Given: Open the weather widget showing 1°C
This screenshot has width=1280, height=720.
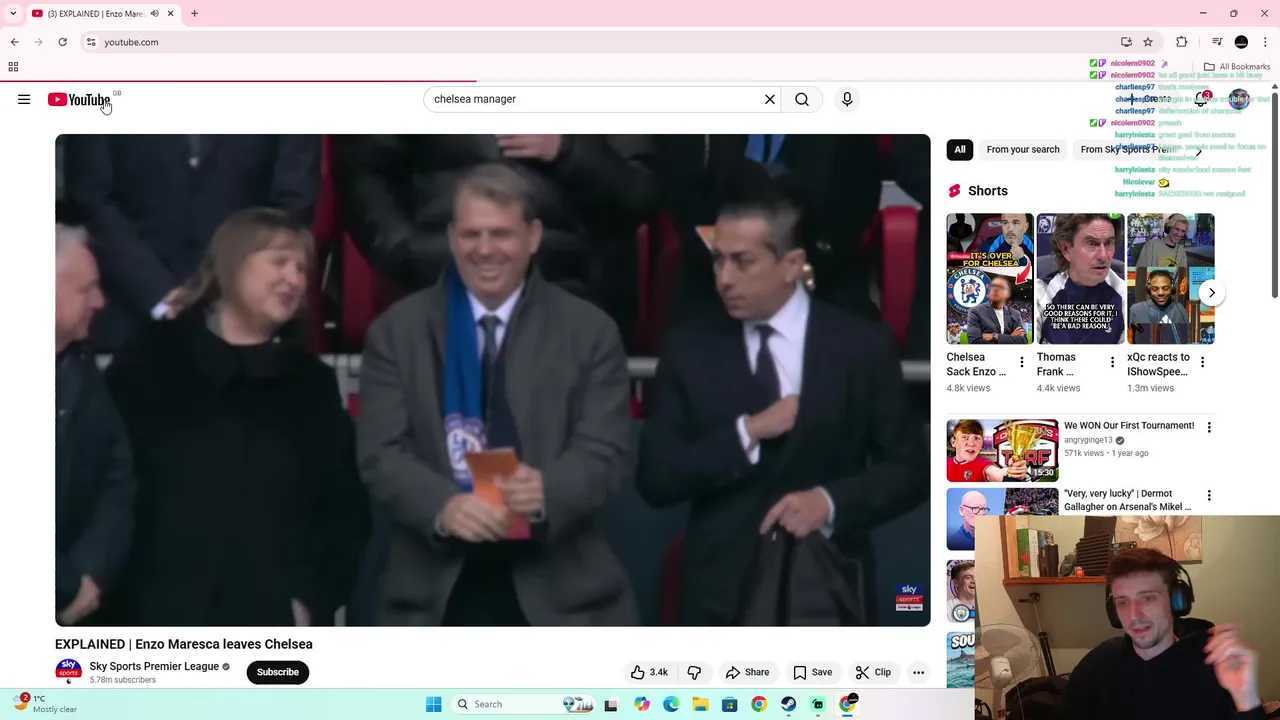Looking at the screenshot, I should point(45,704).
